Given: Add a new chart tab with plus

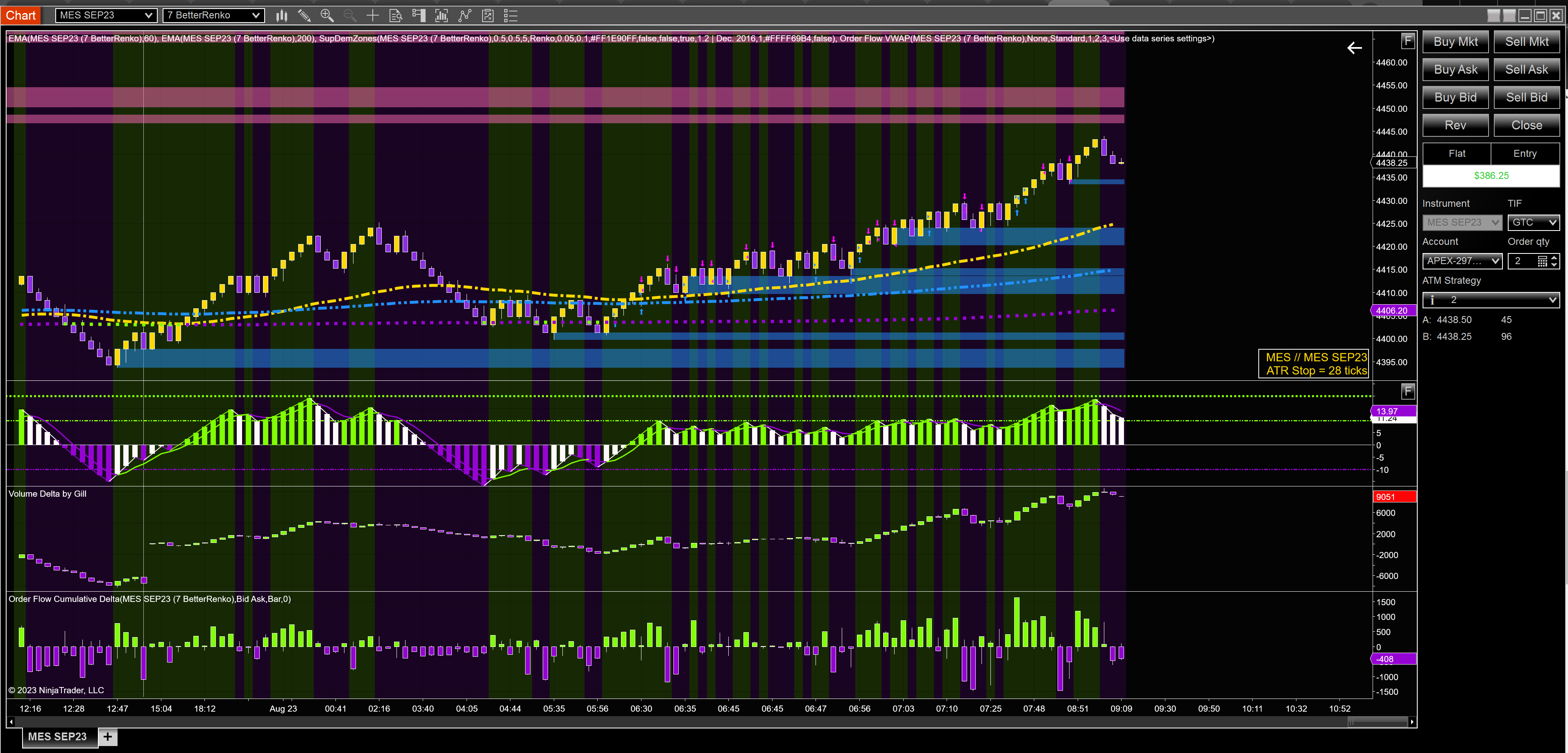Looking at the screenshot, I should (x=108, y=737).
